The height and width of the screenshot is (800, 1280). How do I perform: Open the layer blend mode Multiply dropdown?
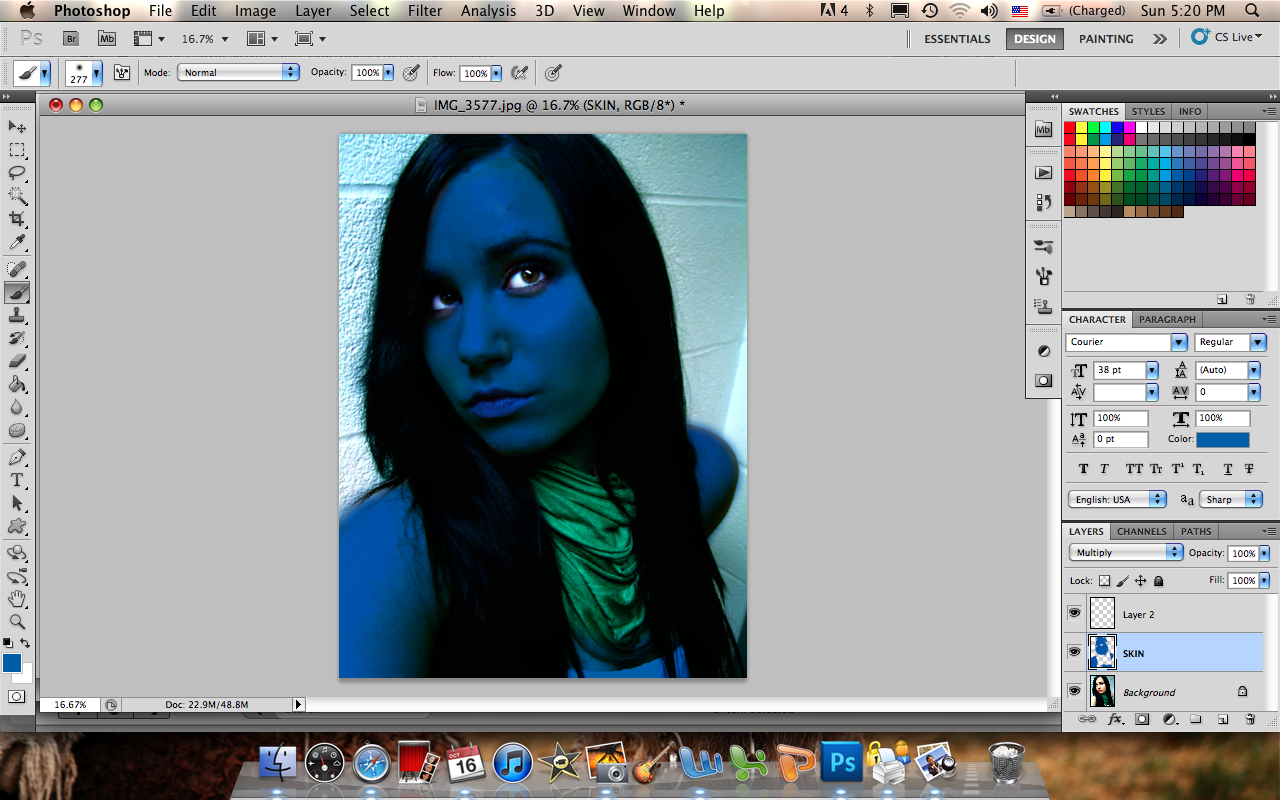coord(1126,553)
